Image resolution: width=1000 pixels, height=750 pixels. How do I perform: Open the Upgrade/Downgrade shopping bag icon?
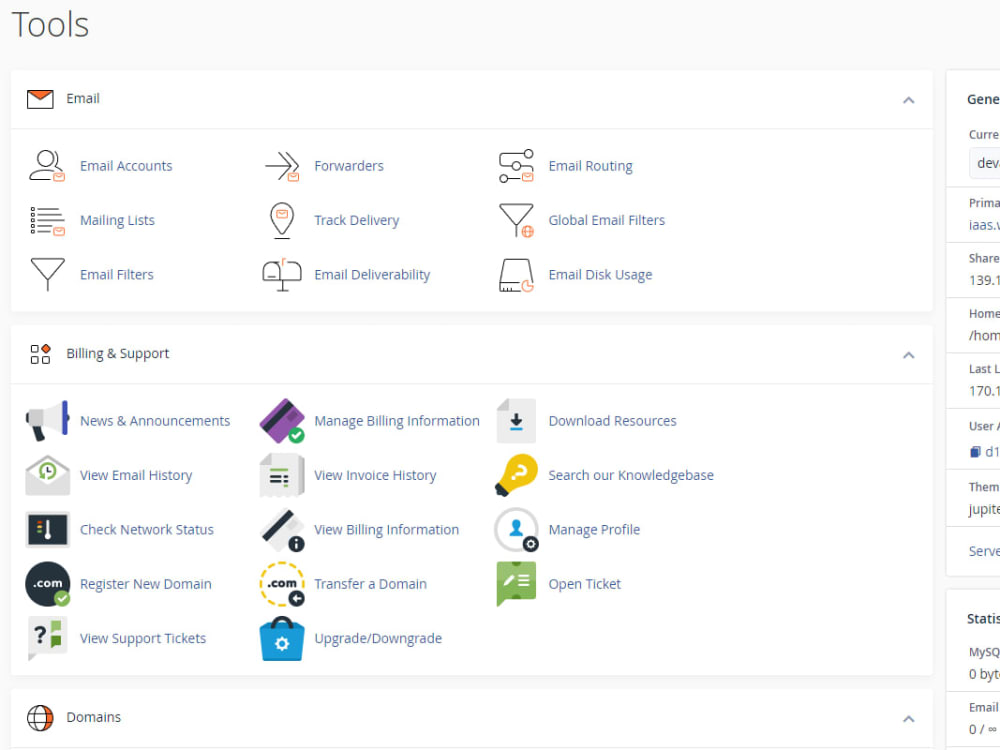click(x=282, y=638)
